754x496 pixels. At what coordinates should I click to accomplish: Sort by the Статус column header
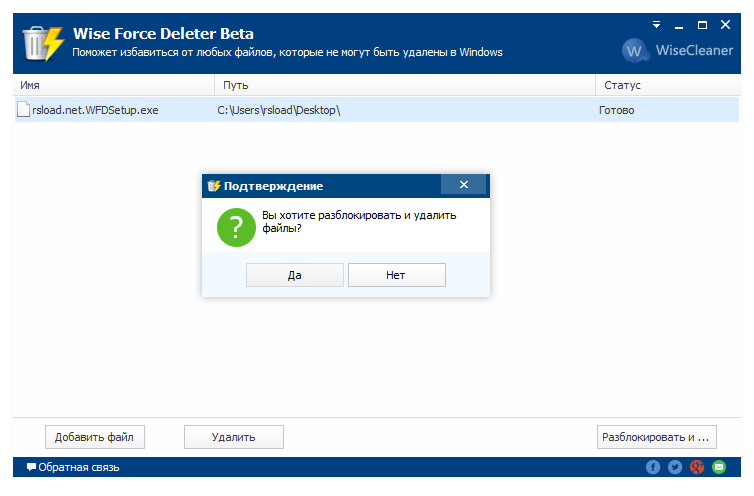(668, 85)
